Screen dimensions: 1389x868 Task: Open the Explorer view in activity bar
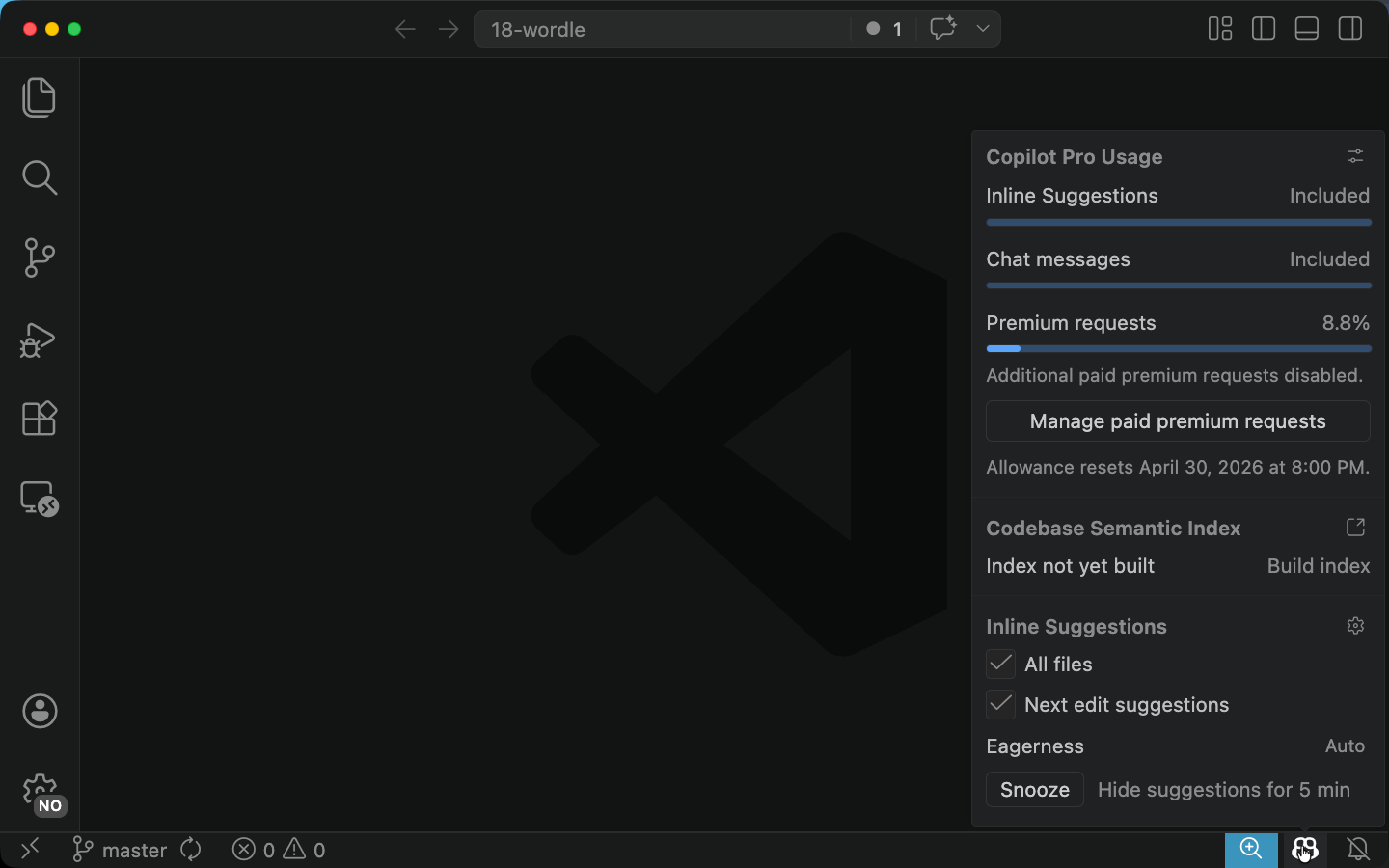coord(40,97)
